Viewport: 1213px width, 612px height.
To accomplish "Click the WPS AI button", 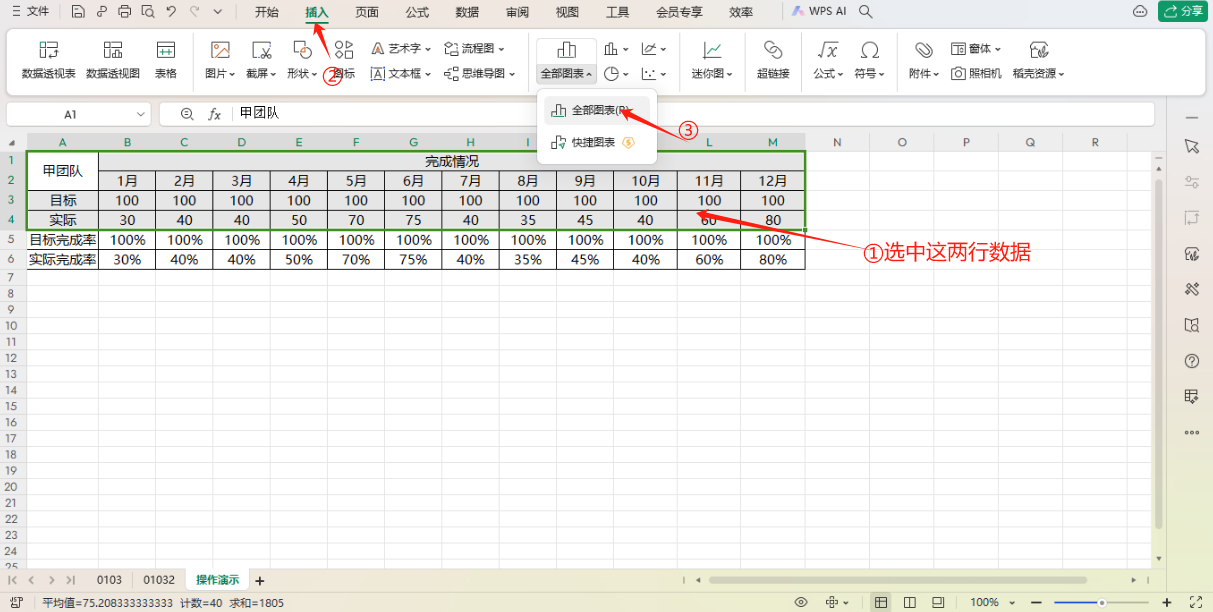I will coord(819,12).
